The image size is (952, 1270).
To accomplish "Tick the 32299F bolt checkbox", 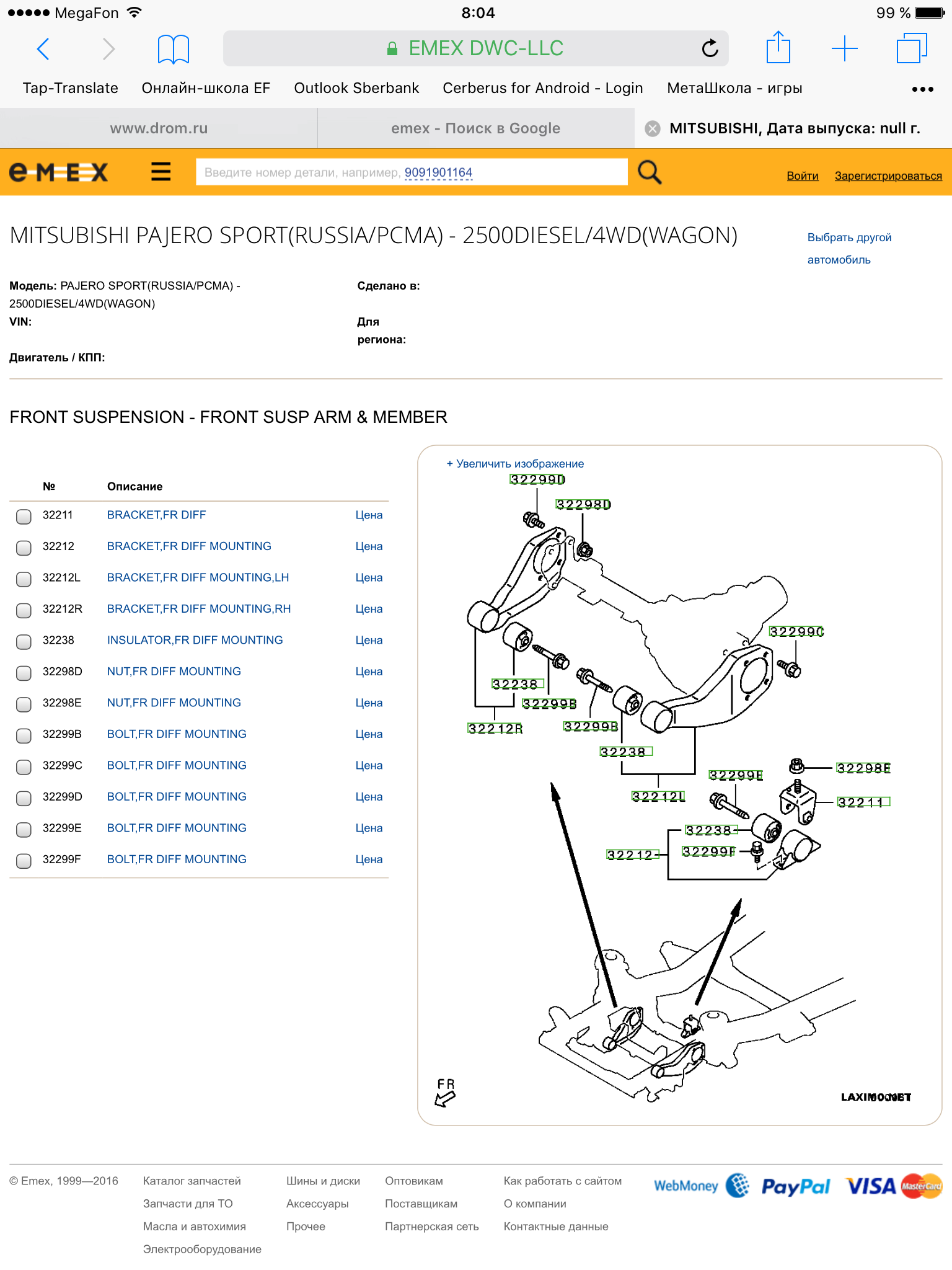I will (24, 861).
